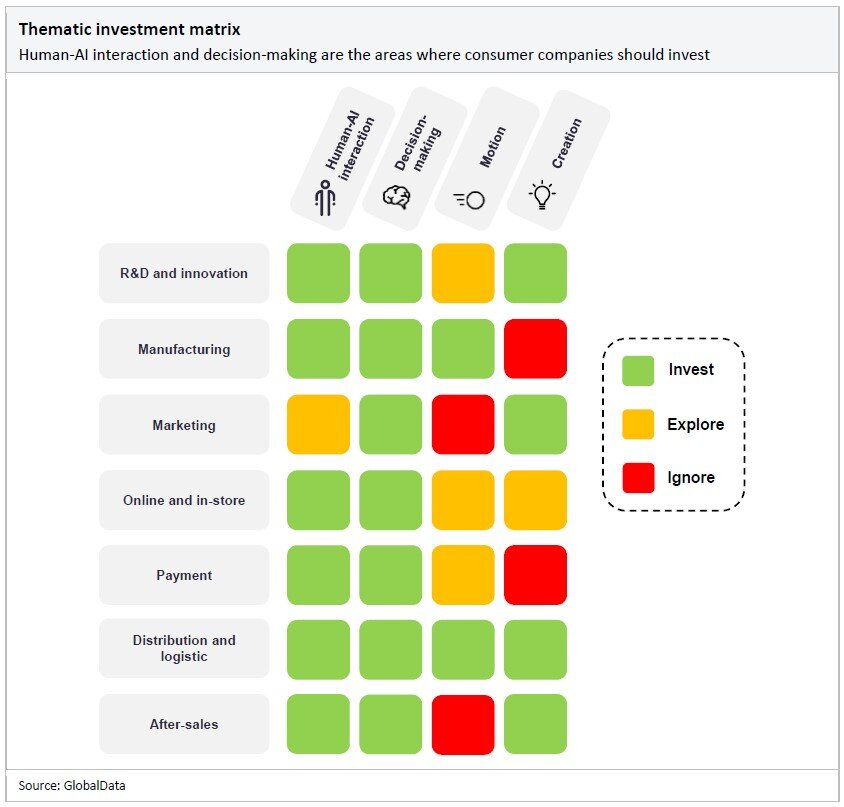Select the red Ignore legend swatch
Screen dimensions: 844x807
pos(638,478)
